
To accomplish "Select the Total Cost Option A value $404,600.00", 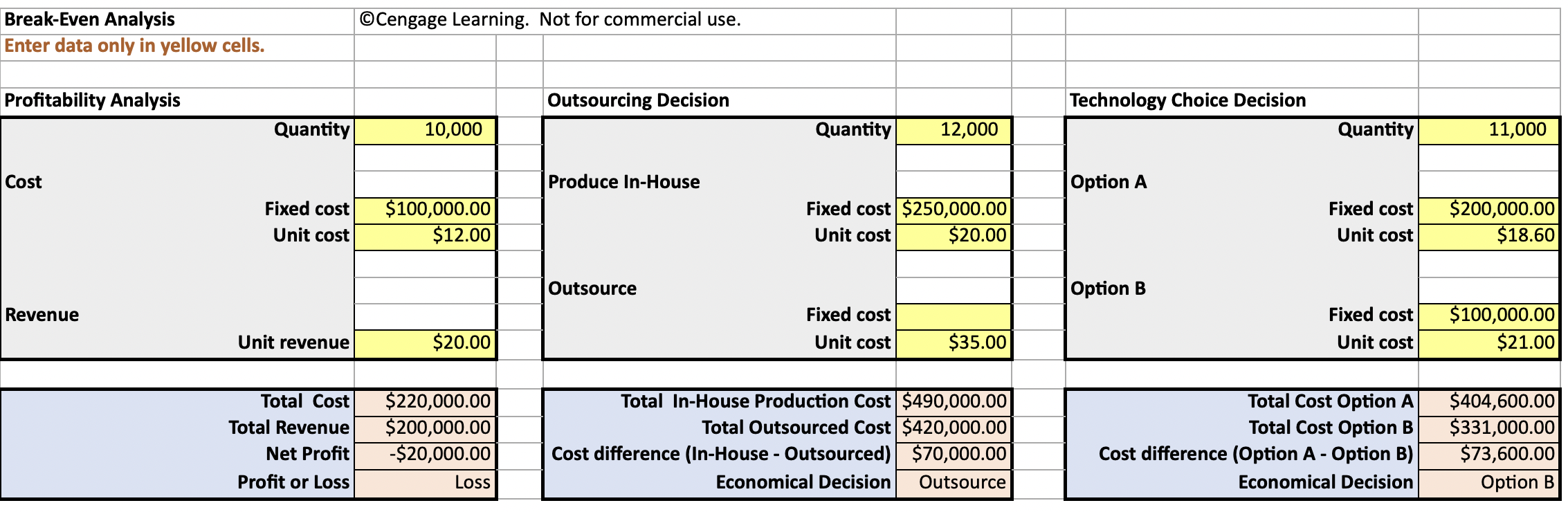I will [x=1488, y=402].
